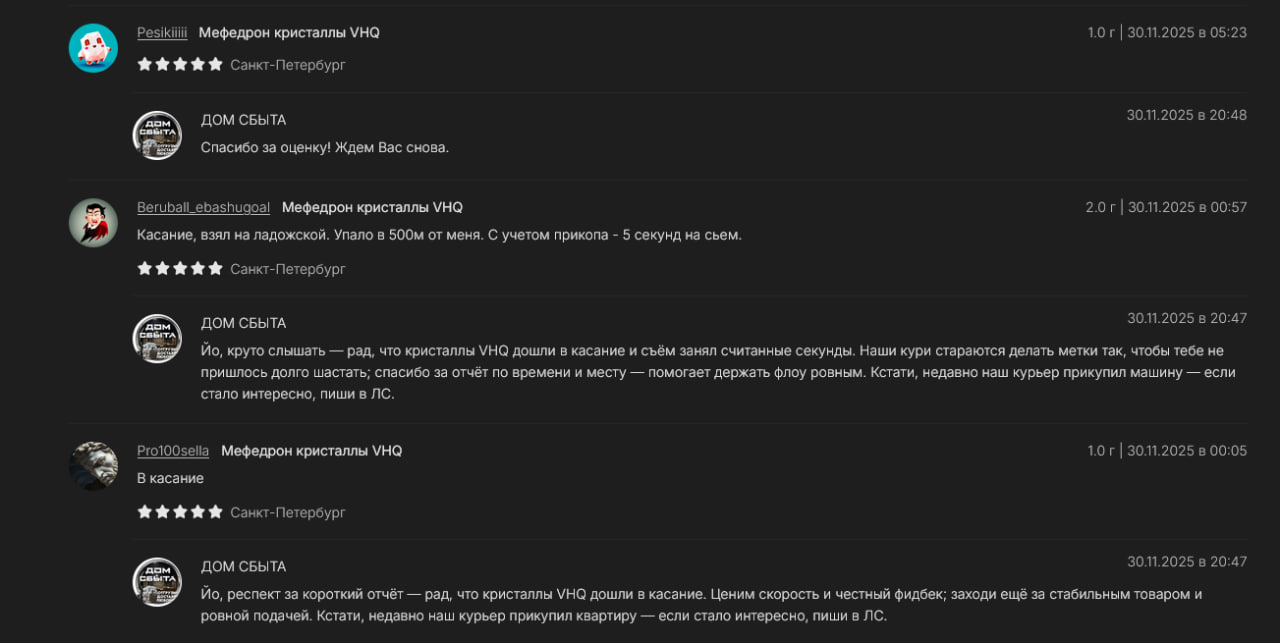Click the product title next to Pro100sella
The height and width of the screenshot is (643, 1280).
(311, 451)
